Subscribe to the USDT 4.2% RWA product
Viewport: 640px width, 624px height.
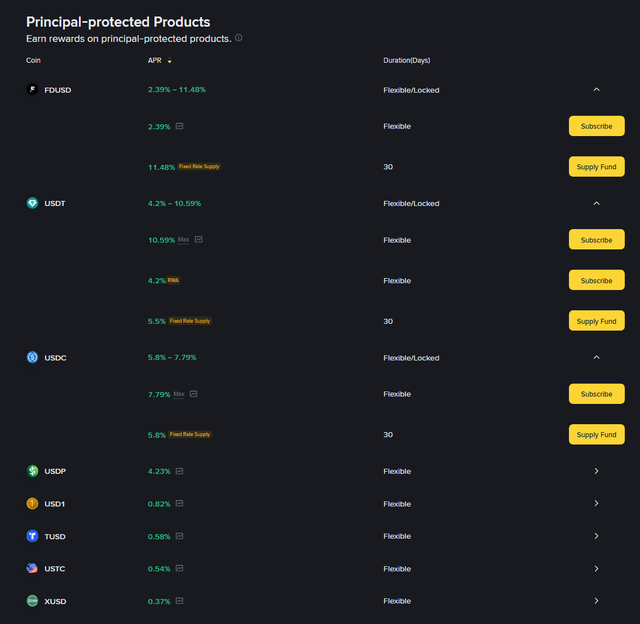tap(596, 281)
